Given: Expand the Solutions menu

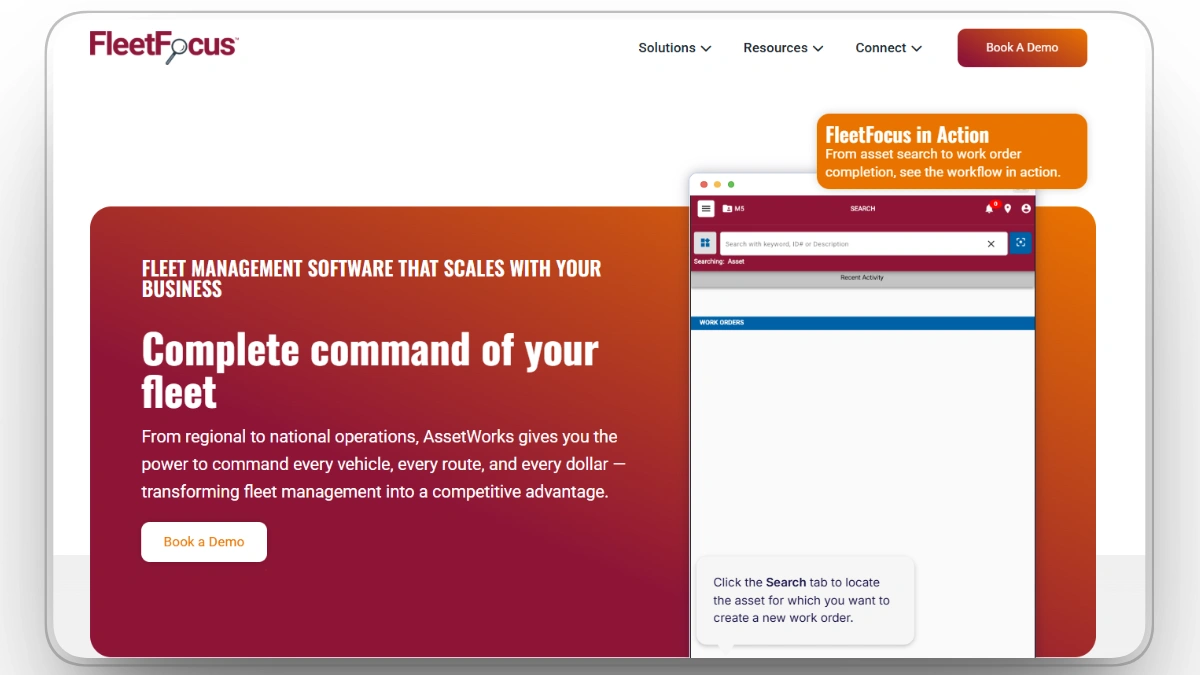Looking at the screenshot, I should click(x=675, y=48).
